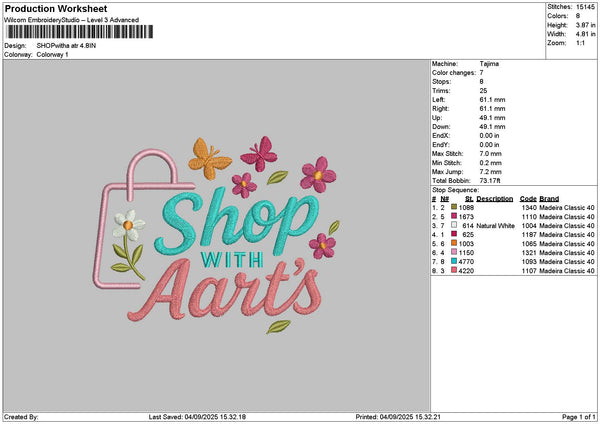Click 'Page 1 of 1' in footer
The image size is (600, 424).
579,417
